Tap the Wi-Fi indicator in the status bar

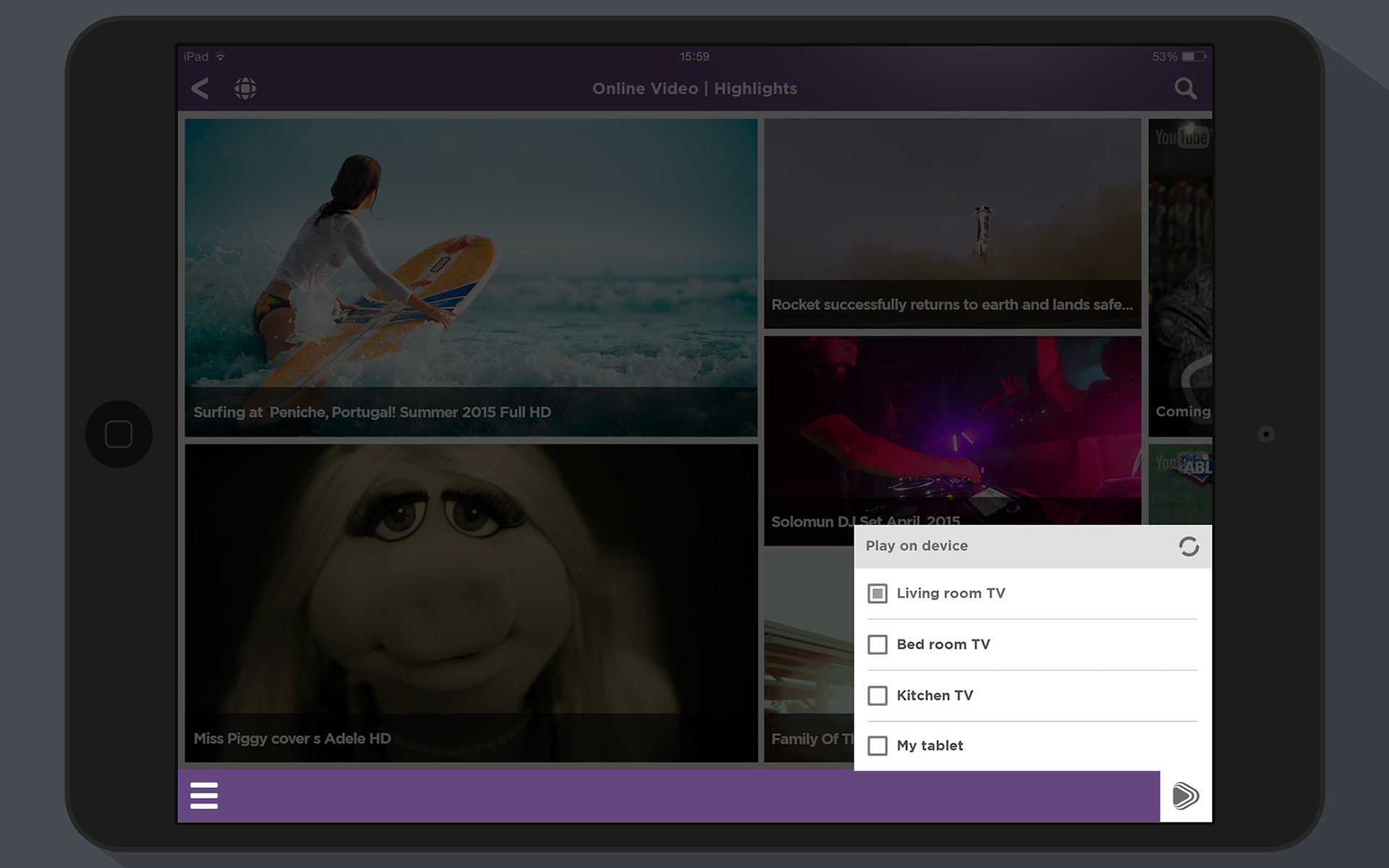[221, 56]
